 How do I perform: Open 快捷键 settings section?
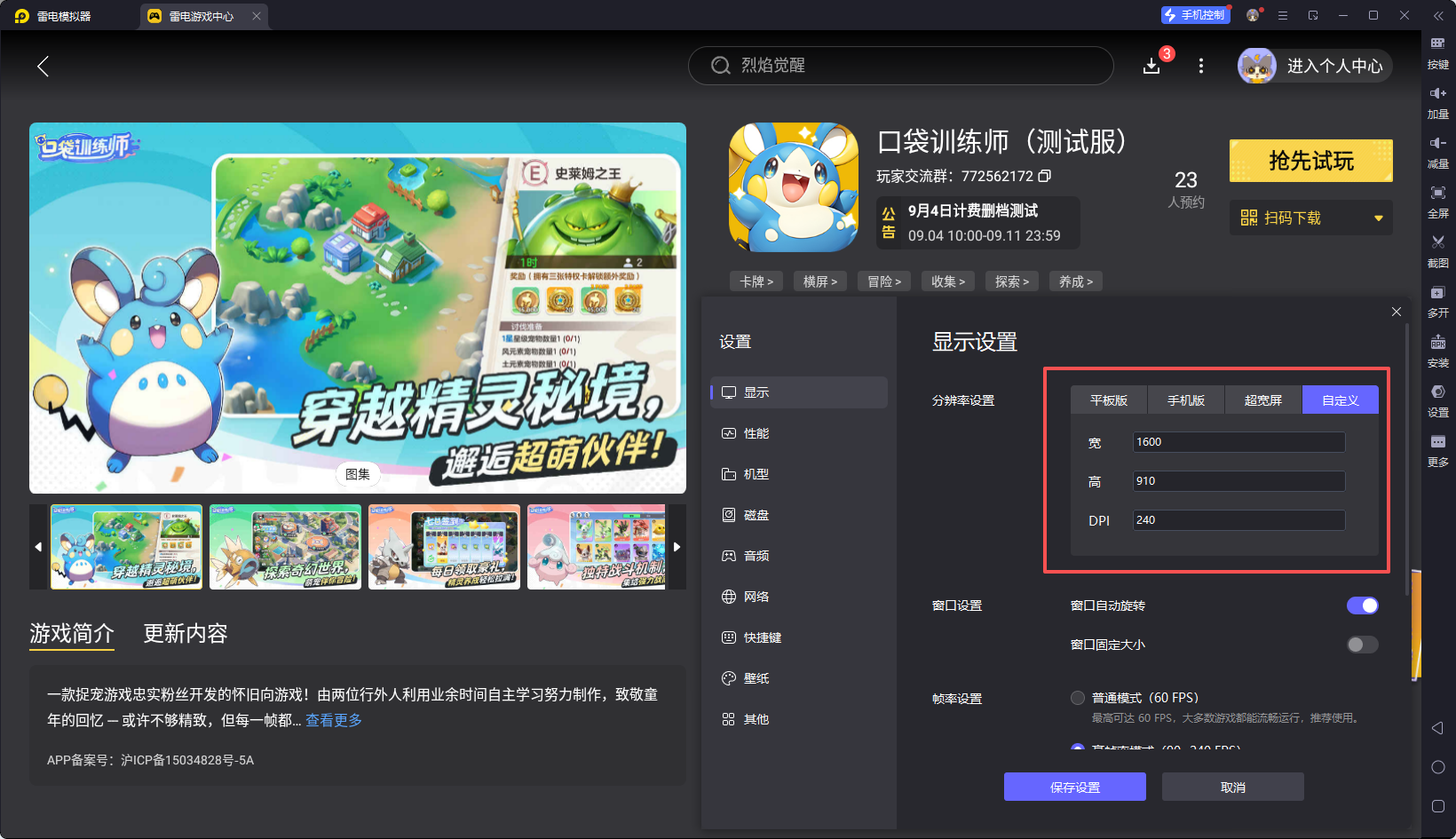click(799, 637)
